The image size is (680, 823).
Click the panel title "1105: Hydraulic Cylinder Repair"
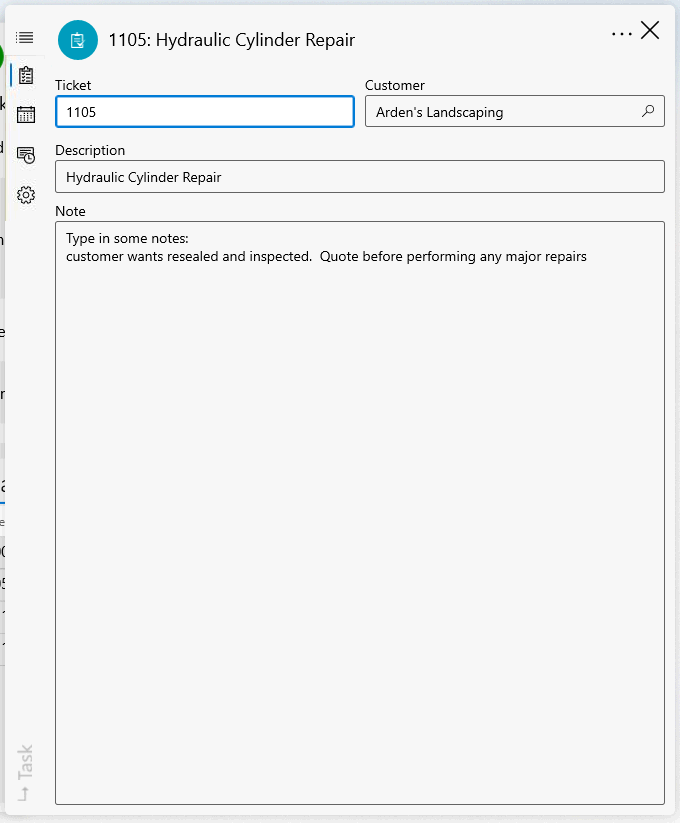click(x=231, y=40)
